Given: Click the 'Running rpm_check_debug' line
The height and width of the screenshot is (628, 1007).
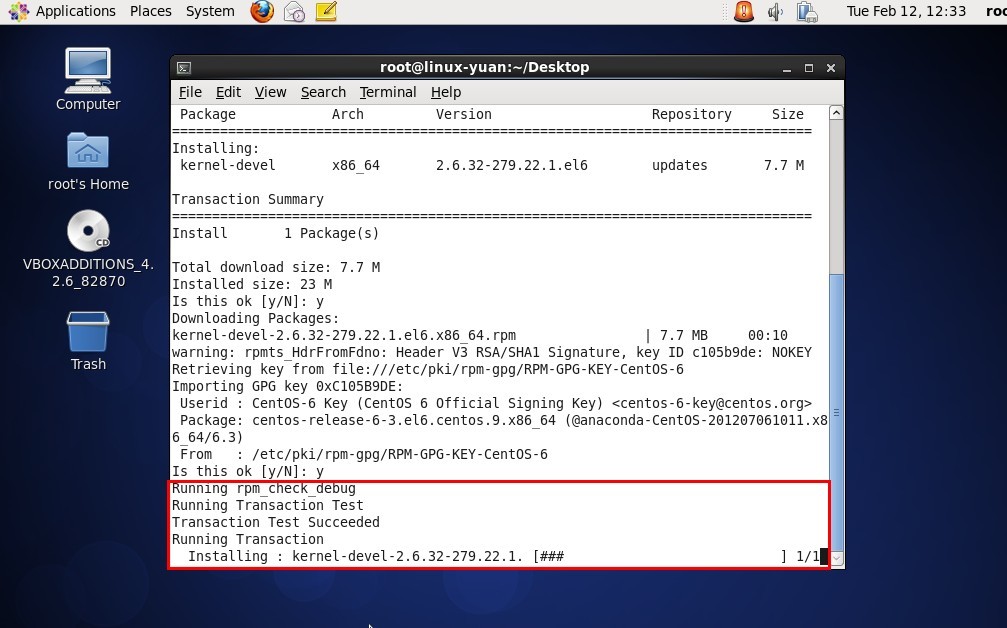Looking at the screenshot, I should coord(263,488).
